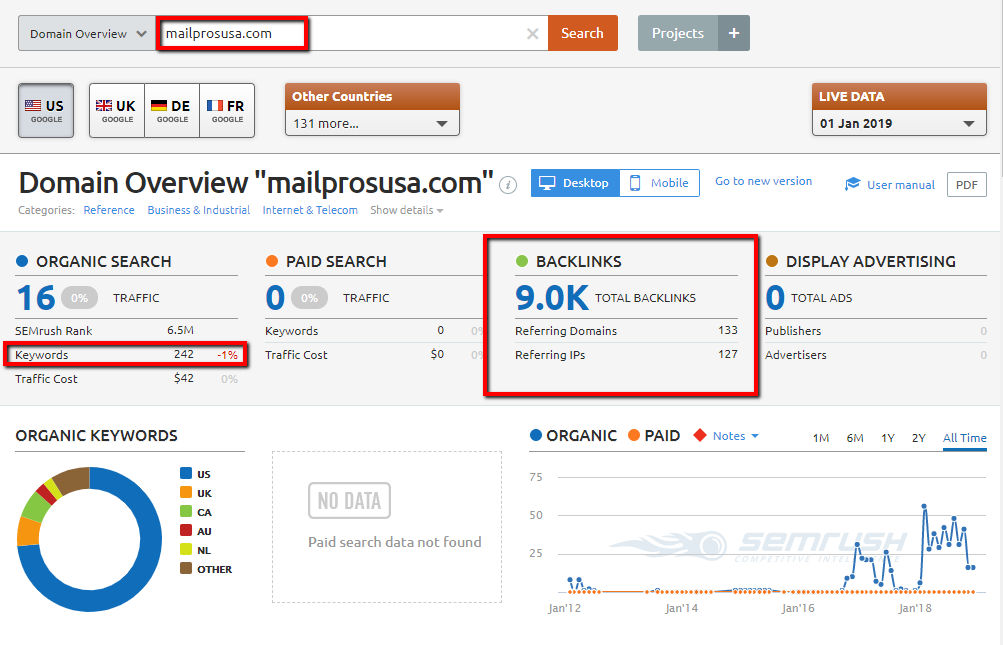Click into the mailprosusa.com search input
1003x645 pixels.
point(352,34)
